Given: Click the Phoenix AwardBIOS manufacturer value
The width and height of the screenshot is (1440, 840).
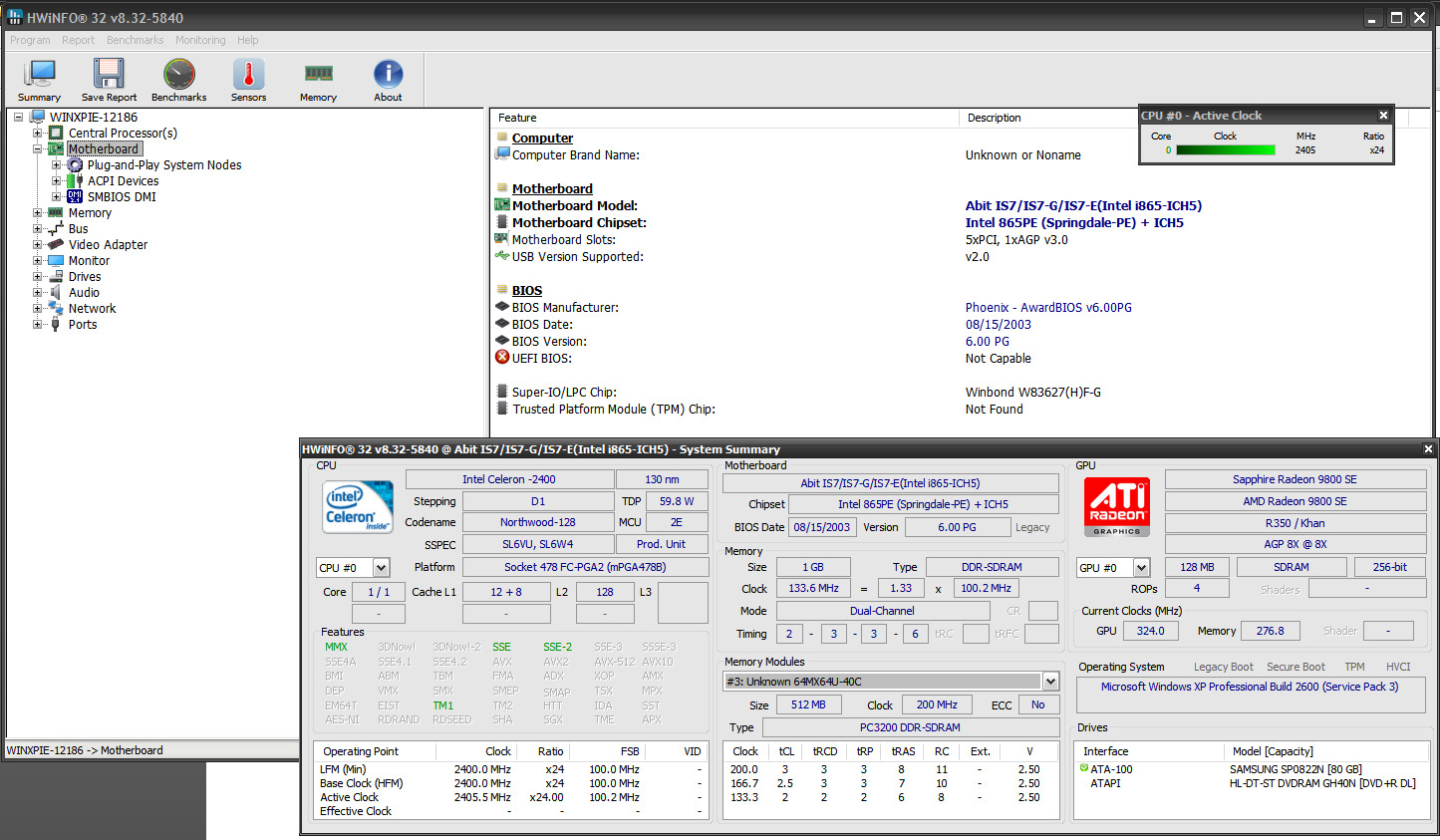Looking at the screenshot, I should [1048, 307].
